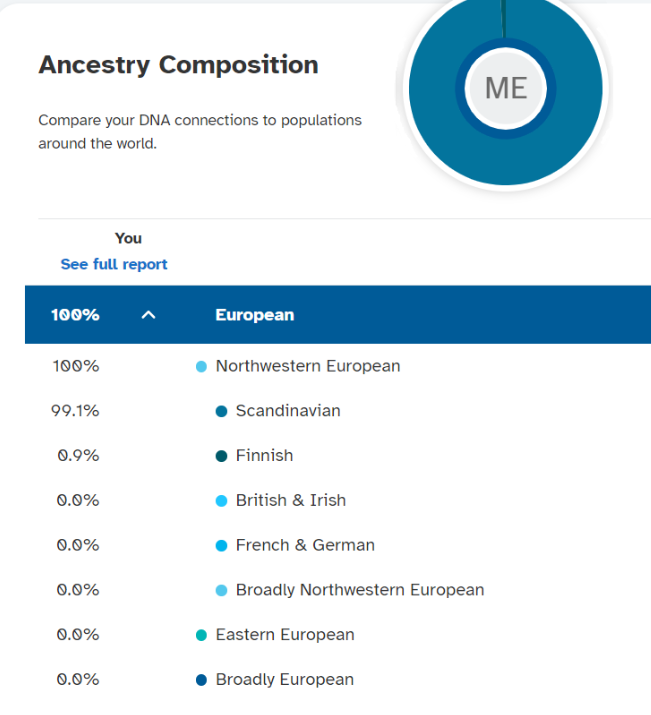Collapse the European section chevron
The image size is (651, 715).
click(148, 315)
